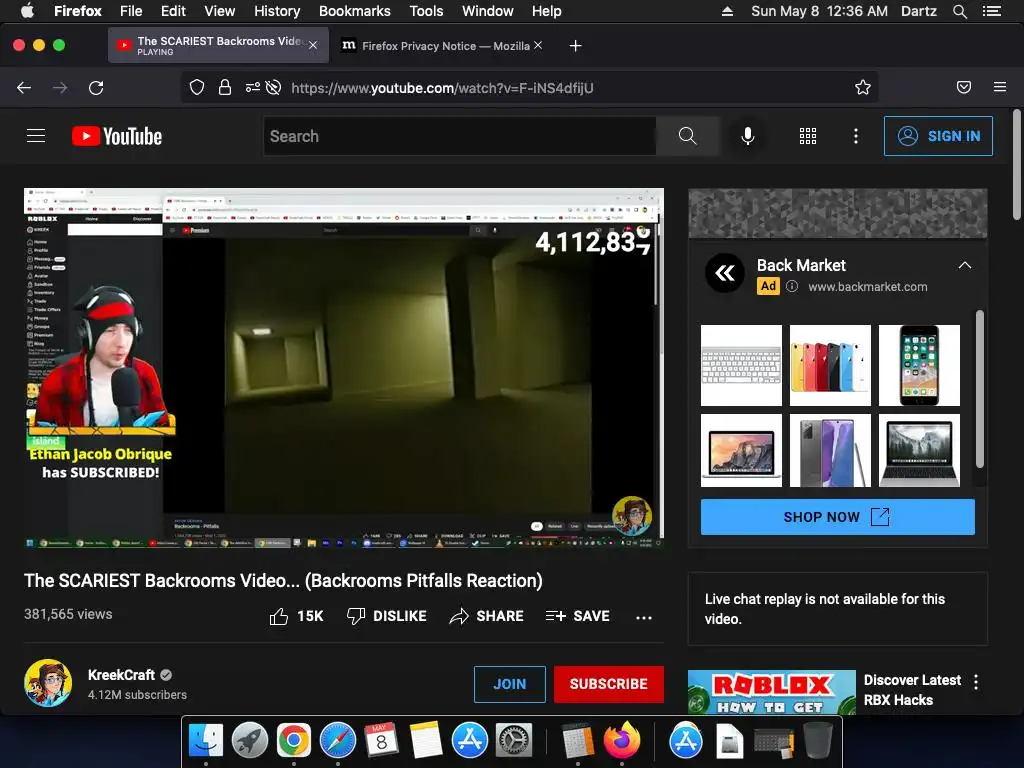Open YouTube settings three-dot menu
The height and width of the screenshot is (768, 1024).
click(856, 136)
